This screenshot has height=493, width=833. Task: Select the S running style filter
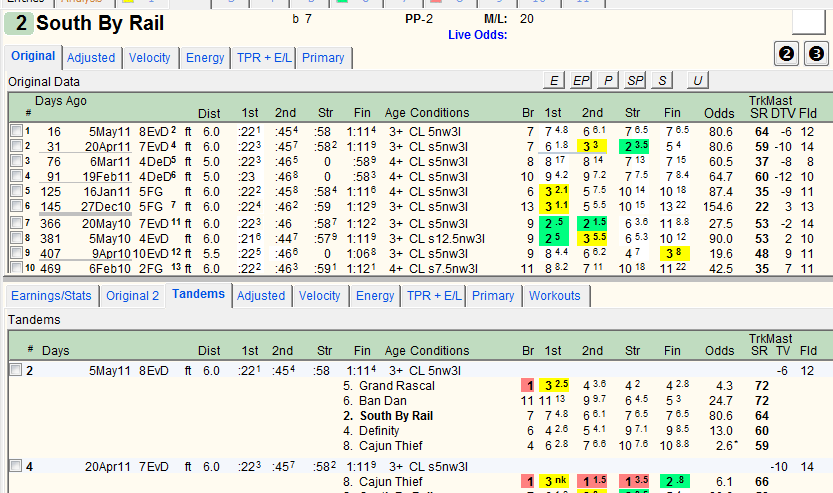[x=662, y=80]
